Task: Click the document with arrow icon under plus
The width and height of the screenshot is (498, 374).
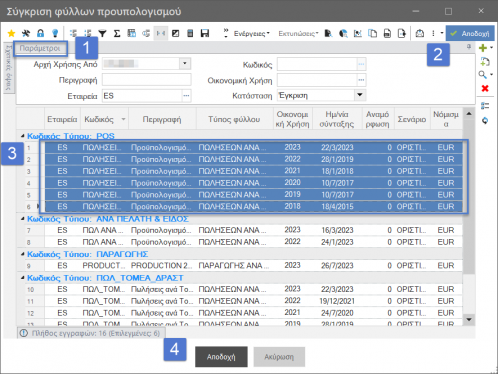Action: click(485, 61)
